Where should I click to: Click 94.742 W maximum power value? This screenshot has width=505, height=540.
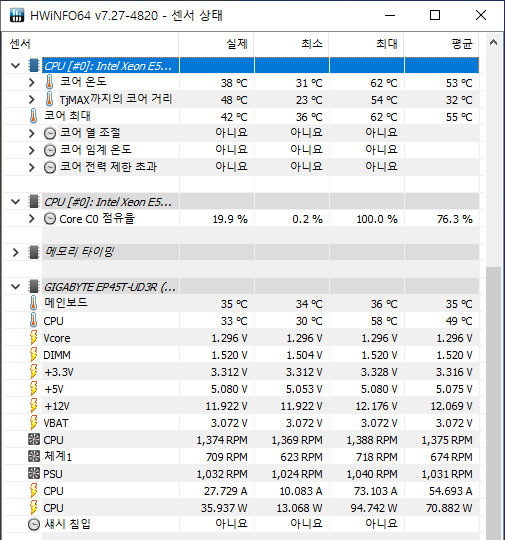[374, 508]
